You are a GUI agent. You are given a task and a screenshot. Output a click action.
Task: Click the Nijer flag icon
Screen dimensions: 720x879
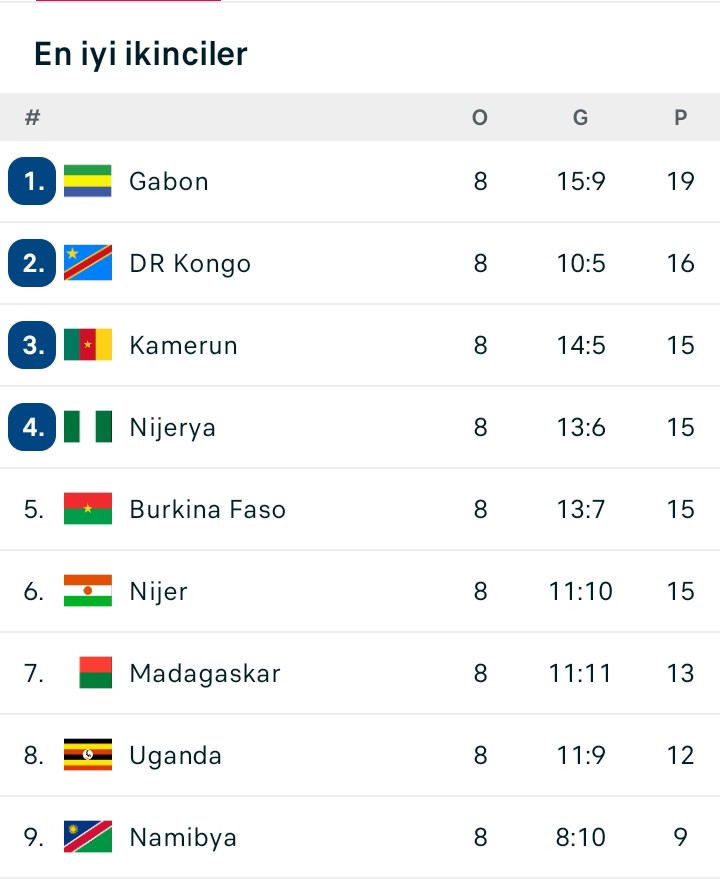88,591
